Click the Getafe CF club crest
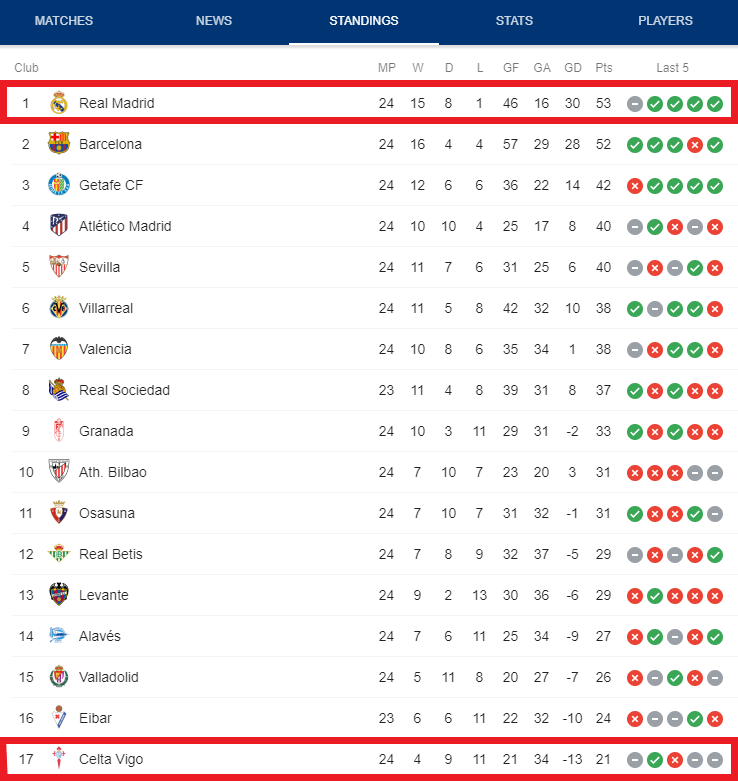This screenshot has width=738, height=781. tap(59, 185)
